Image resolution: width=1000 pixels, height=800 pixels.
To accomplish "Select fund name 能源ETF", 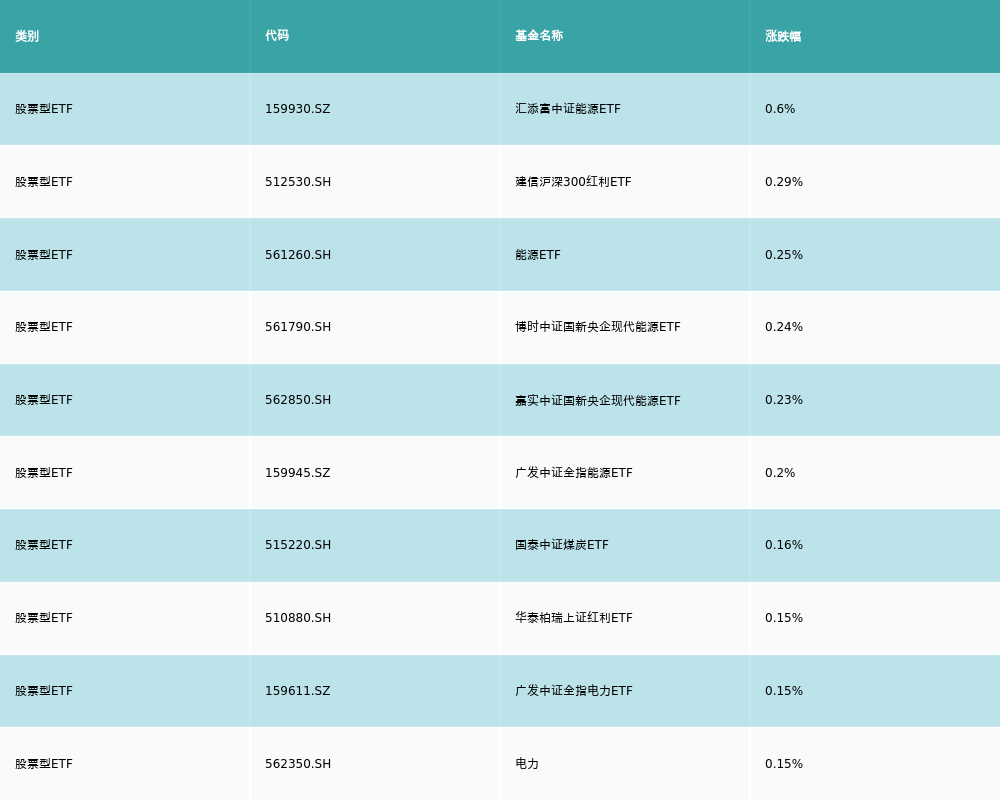I will click(538, 255).
